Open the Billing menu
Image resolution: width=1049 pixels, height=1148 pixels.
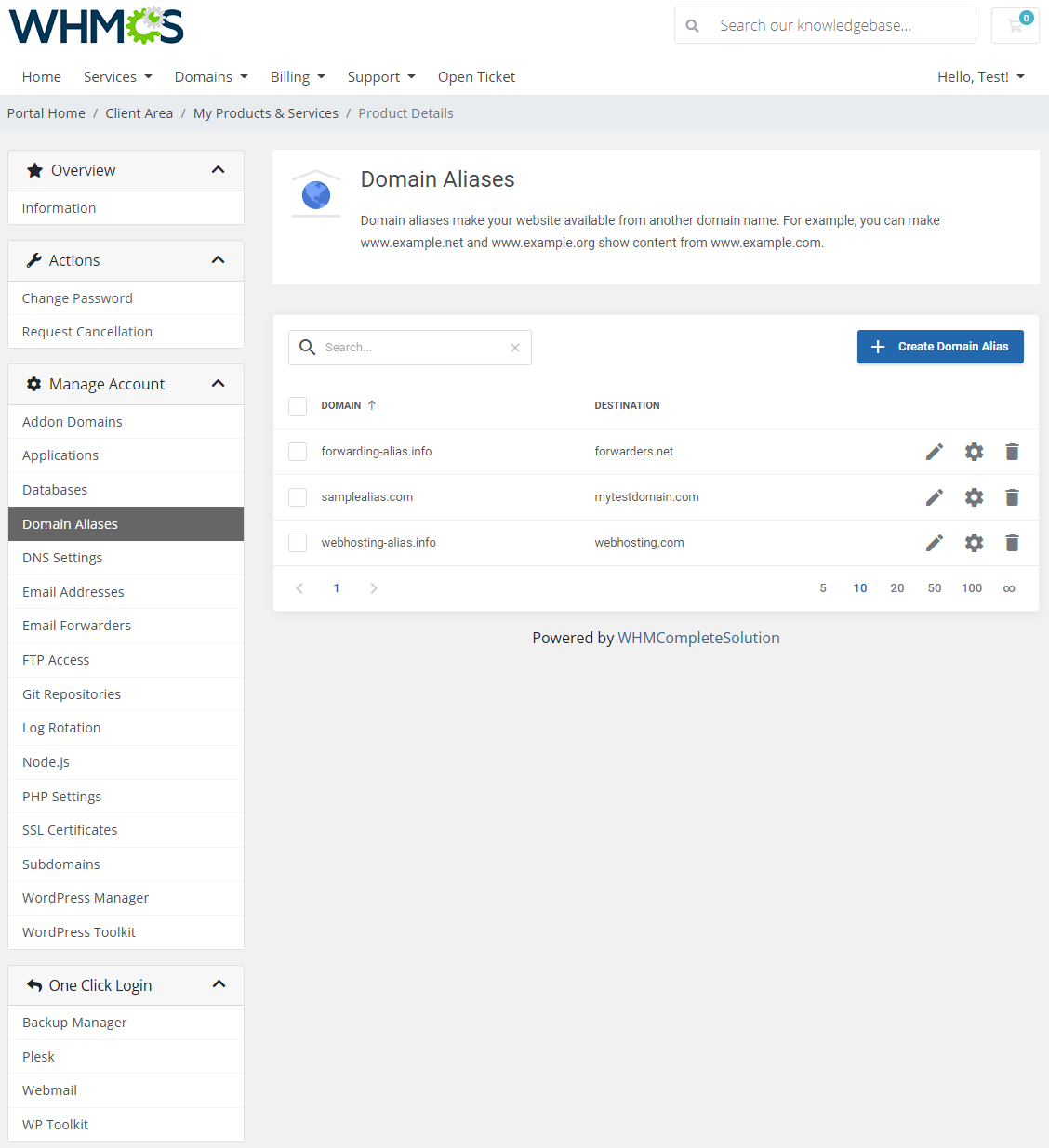click(x=297, y=76)
